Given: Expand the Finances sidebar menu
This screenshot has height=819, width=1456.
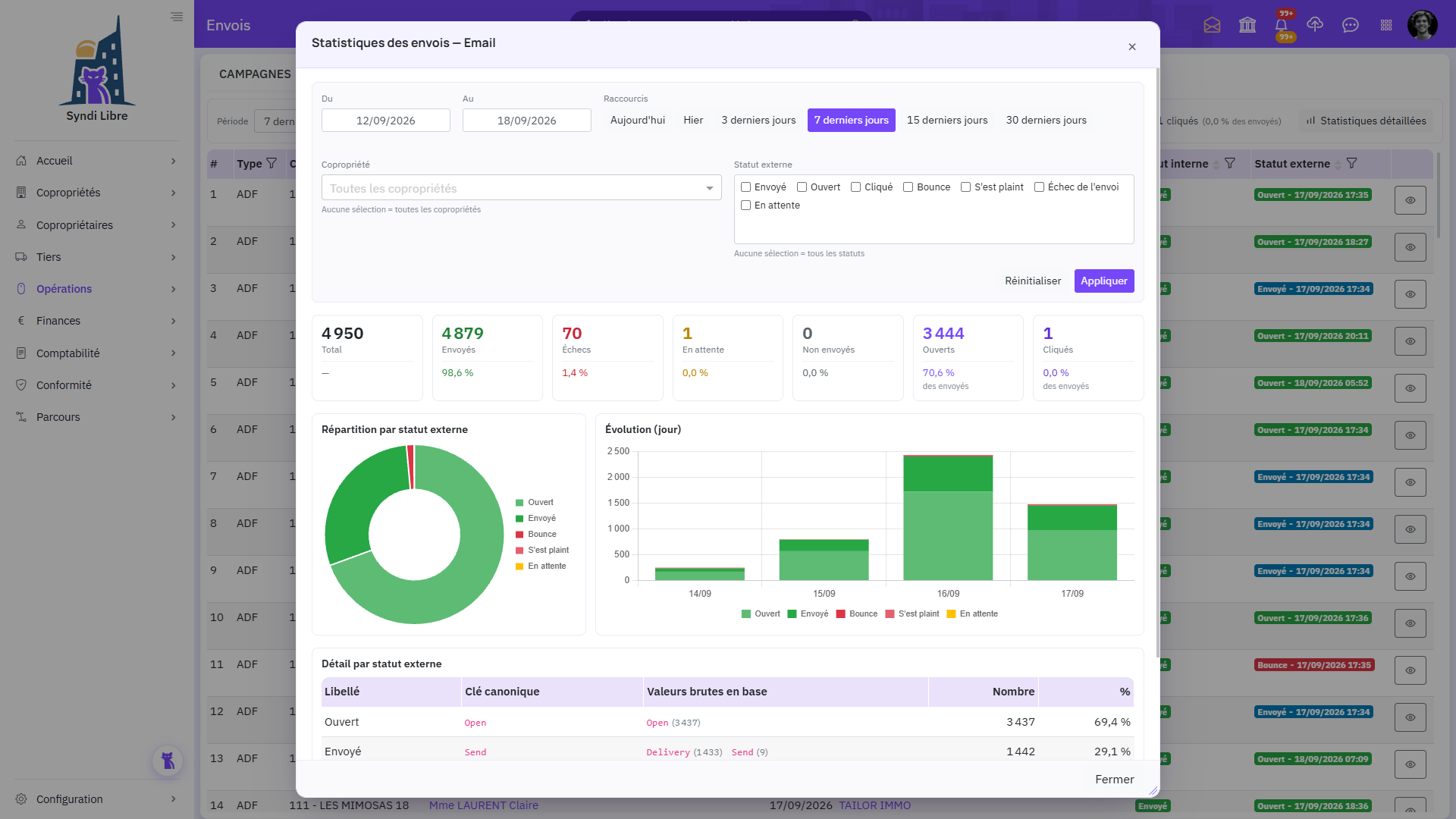Looking at the screenshot, I should coord(97,321).
